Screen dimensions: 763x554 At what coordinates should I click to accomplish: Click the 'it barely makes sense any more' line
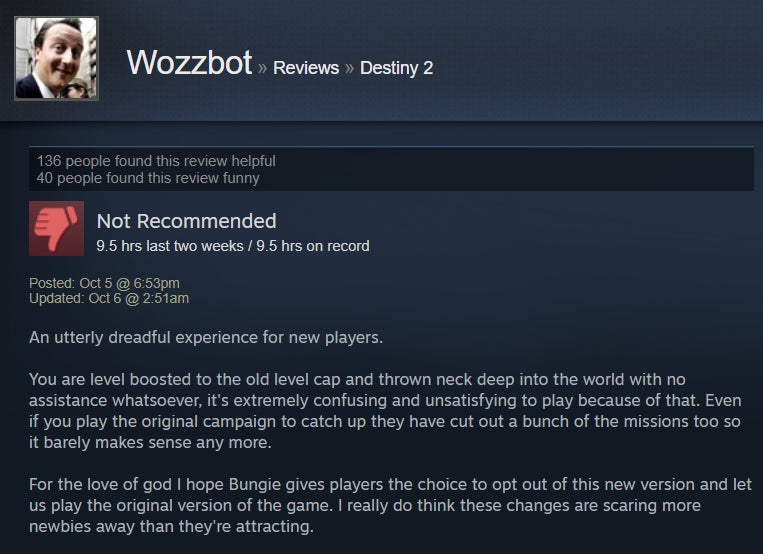coord(150,443)
